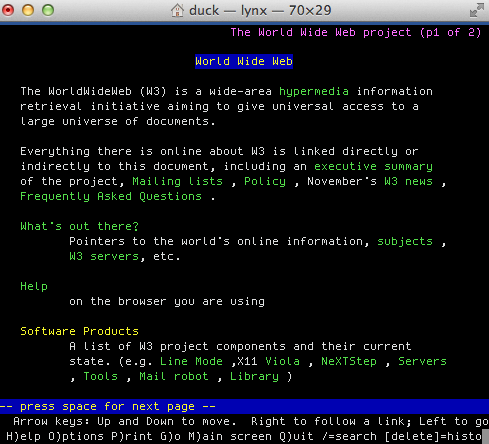489x444 pixels.
Task: Follow the Viola link
Action: pos(282,361)
